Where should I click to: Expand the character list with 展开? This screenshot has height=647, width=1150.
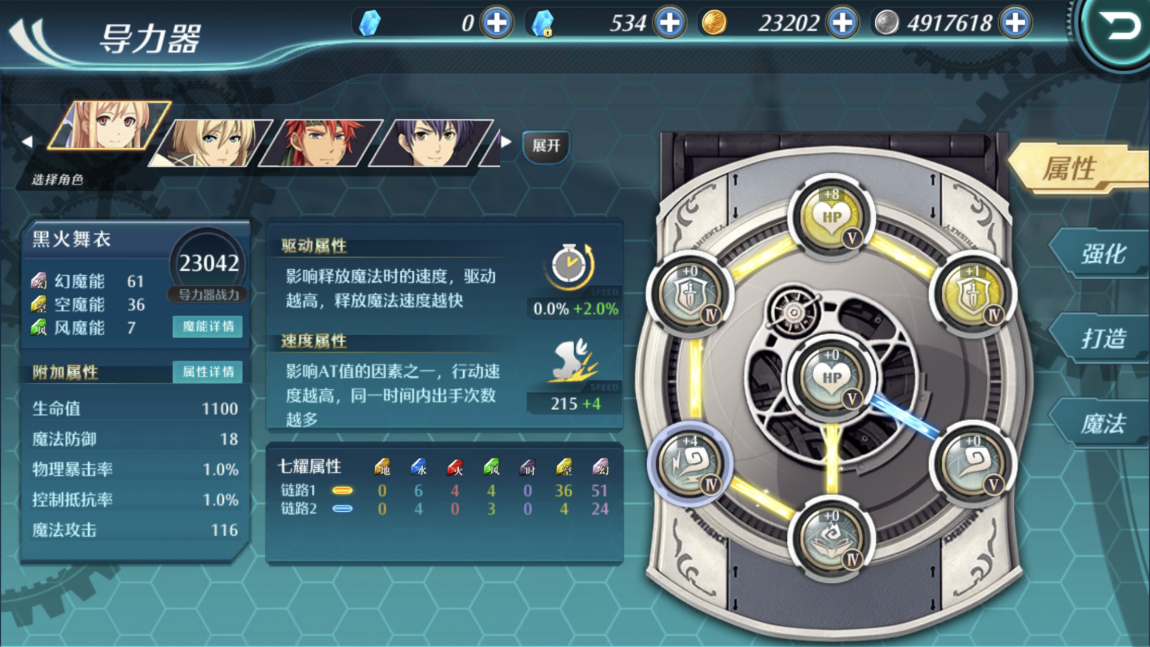coord(546,146)
